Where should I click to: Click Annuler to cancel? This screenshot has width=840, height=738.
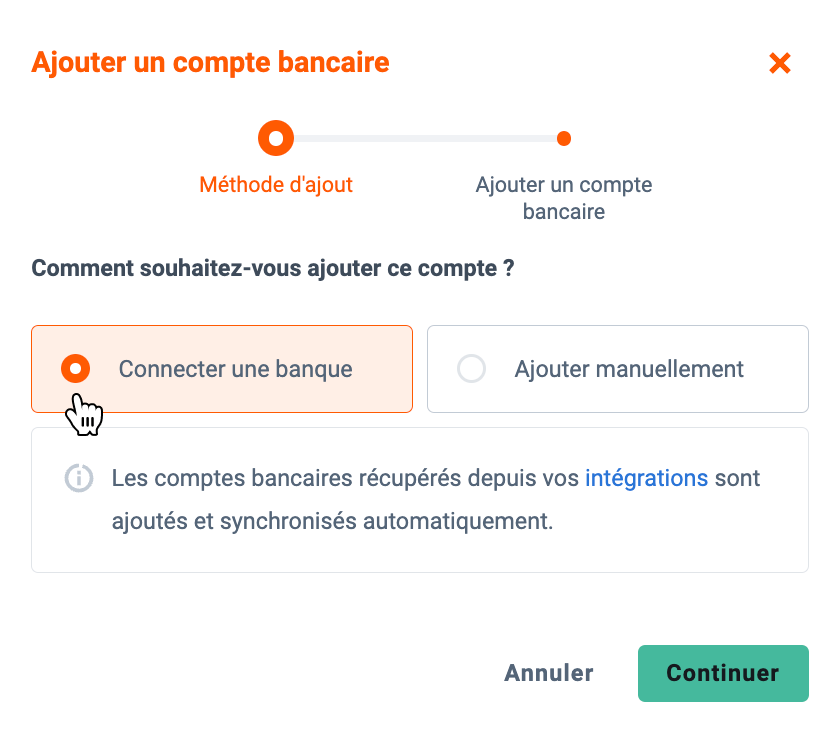[x=549, y=673]
